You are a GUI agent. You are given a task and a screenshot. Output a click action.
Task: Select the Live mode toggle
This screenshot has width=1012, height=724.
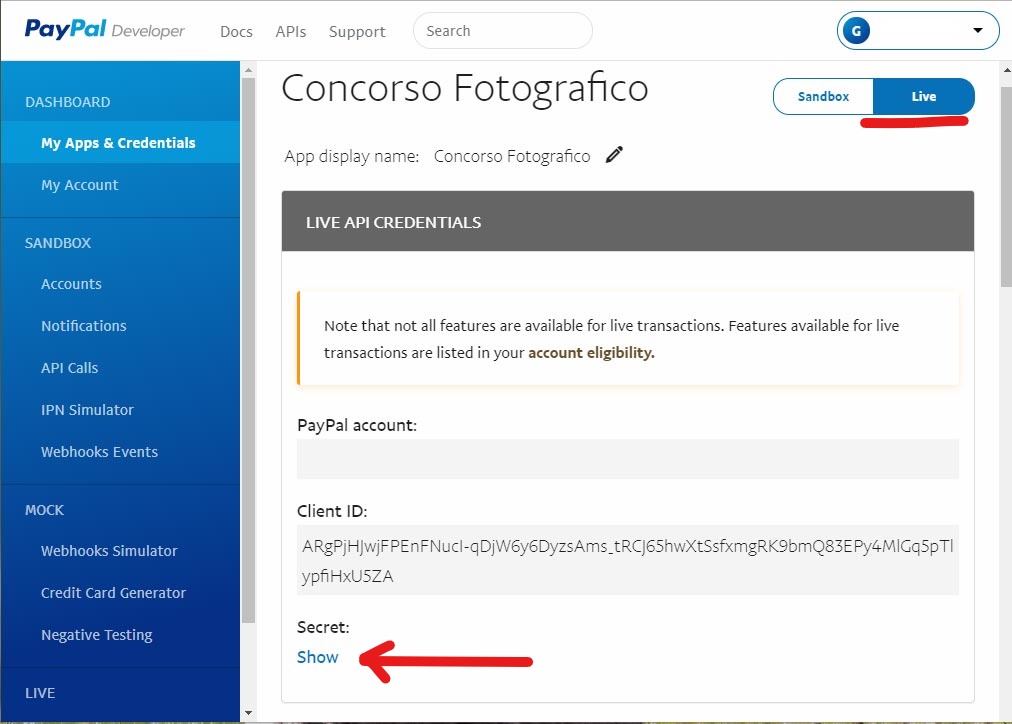(x=924, y=96)
